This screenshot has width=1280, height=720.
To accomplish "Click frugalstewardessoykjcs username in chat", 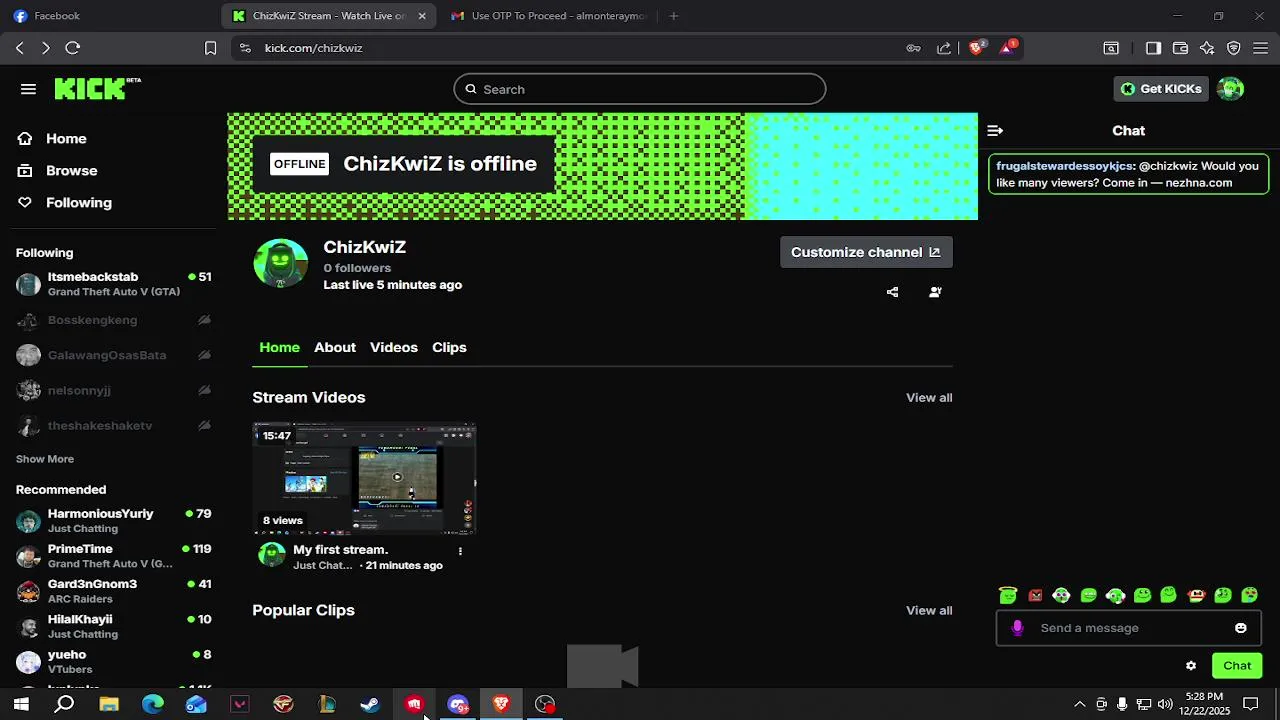I will click(1066, 166).
